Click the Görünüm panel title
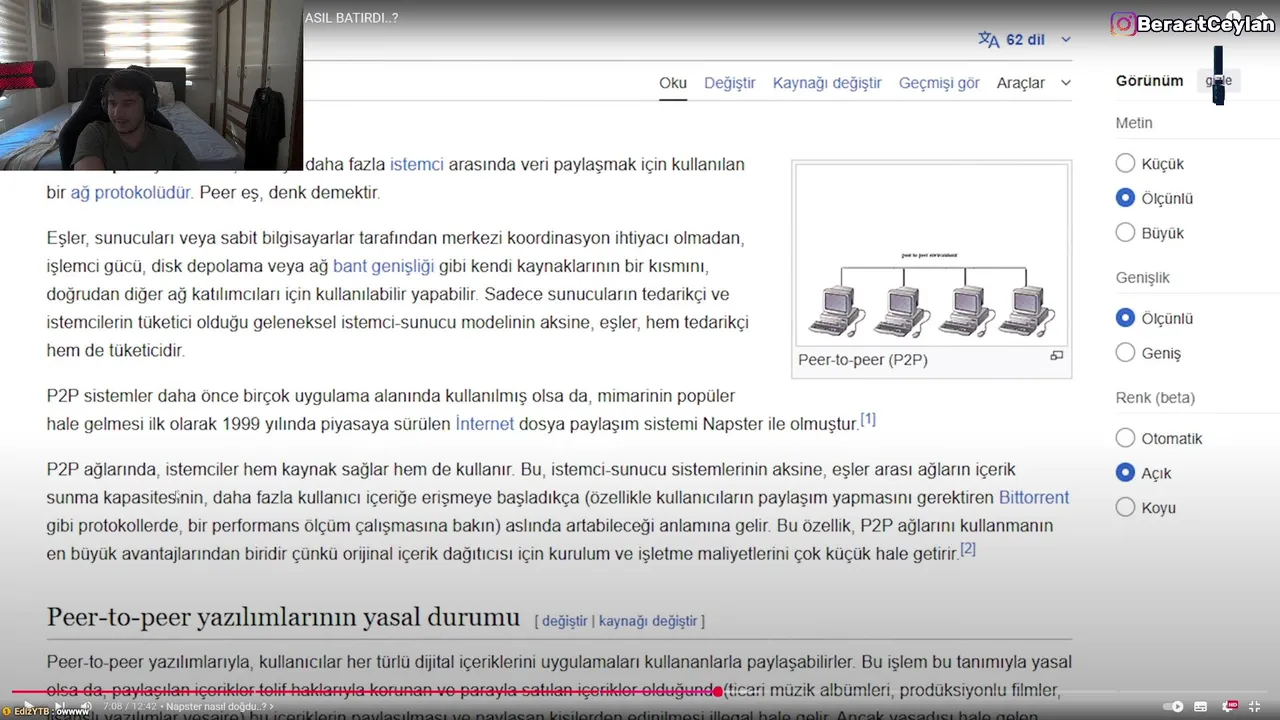 (1149, 81)
